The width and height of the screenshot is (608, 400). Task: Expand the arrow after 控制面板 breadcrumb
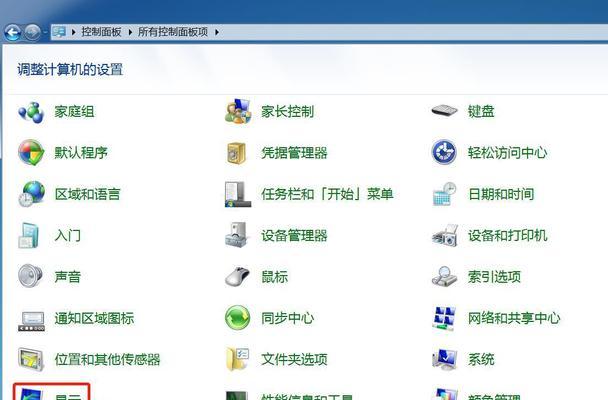(130, 32)
